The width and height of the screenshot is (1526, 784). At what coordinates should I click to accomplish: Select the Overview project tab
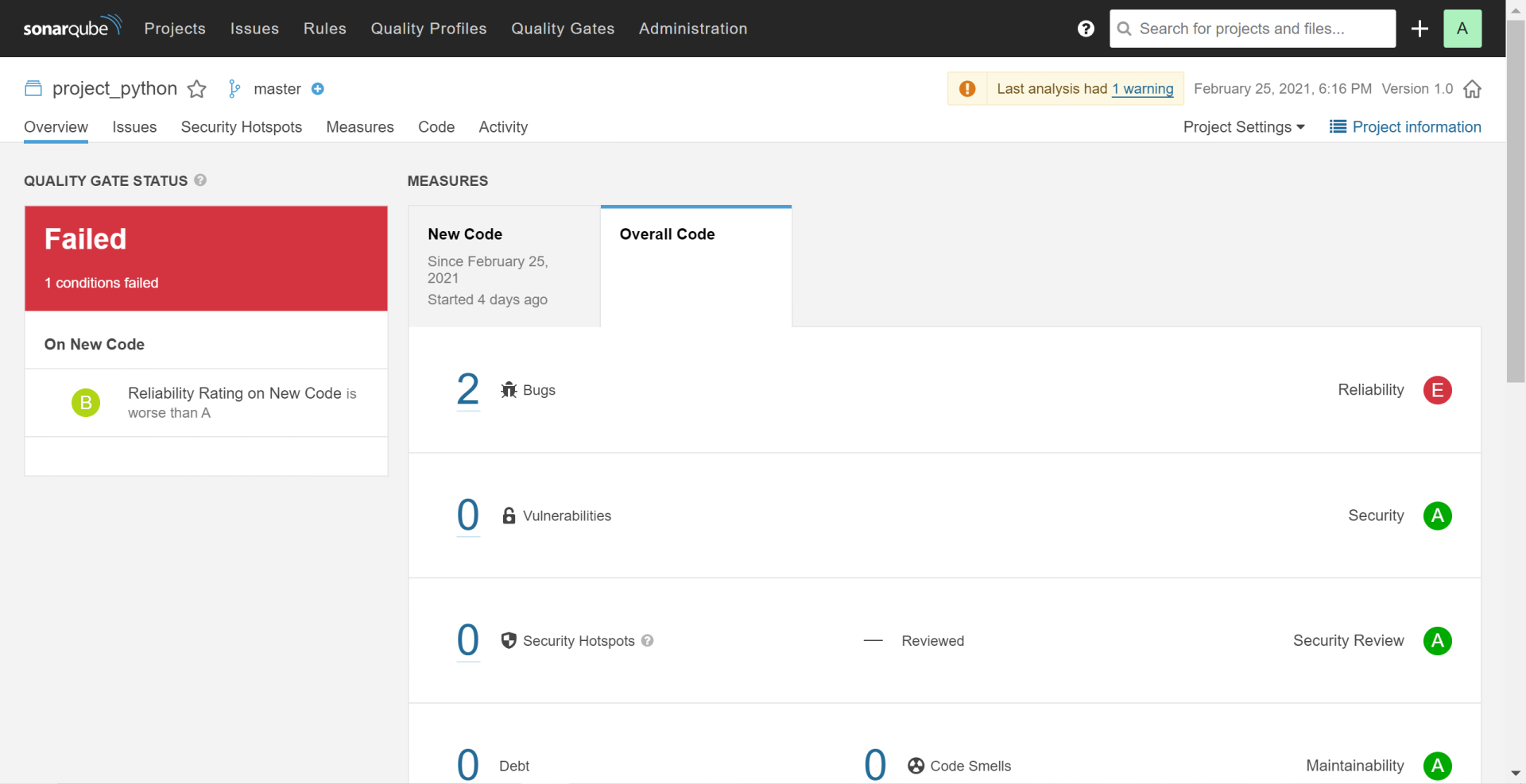(56, 127)
